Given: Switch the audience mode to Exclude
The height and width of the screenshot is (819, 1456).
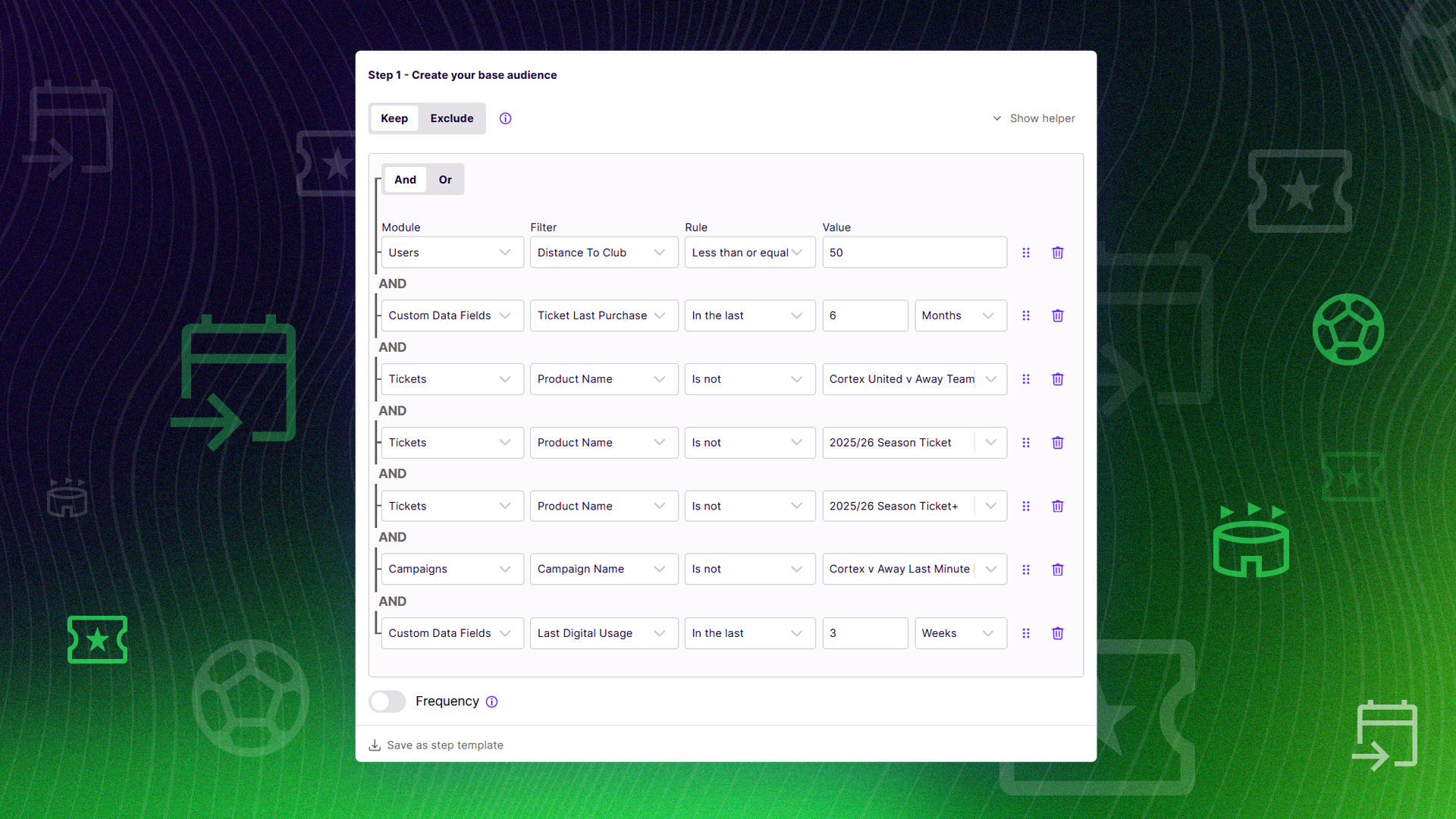Looking at the screenshot, I should (451, 118).
